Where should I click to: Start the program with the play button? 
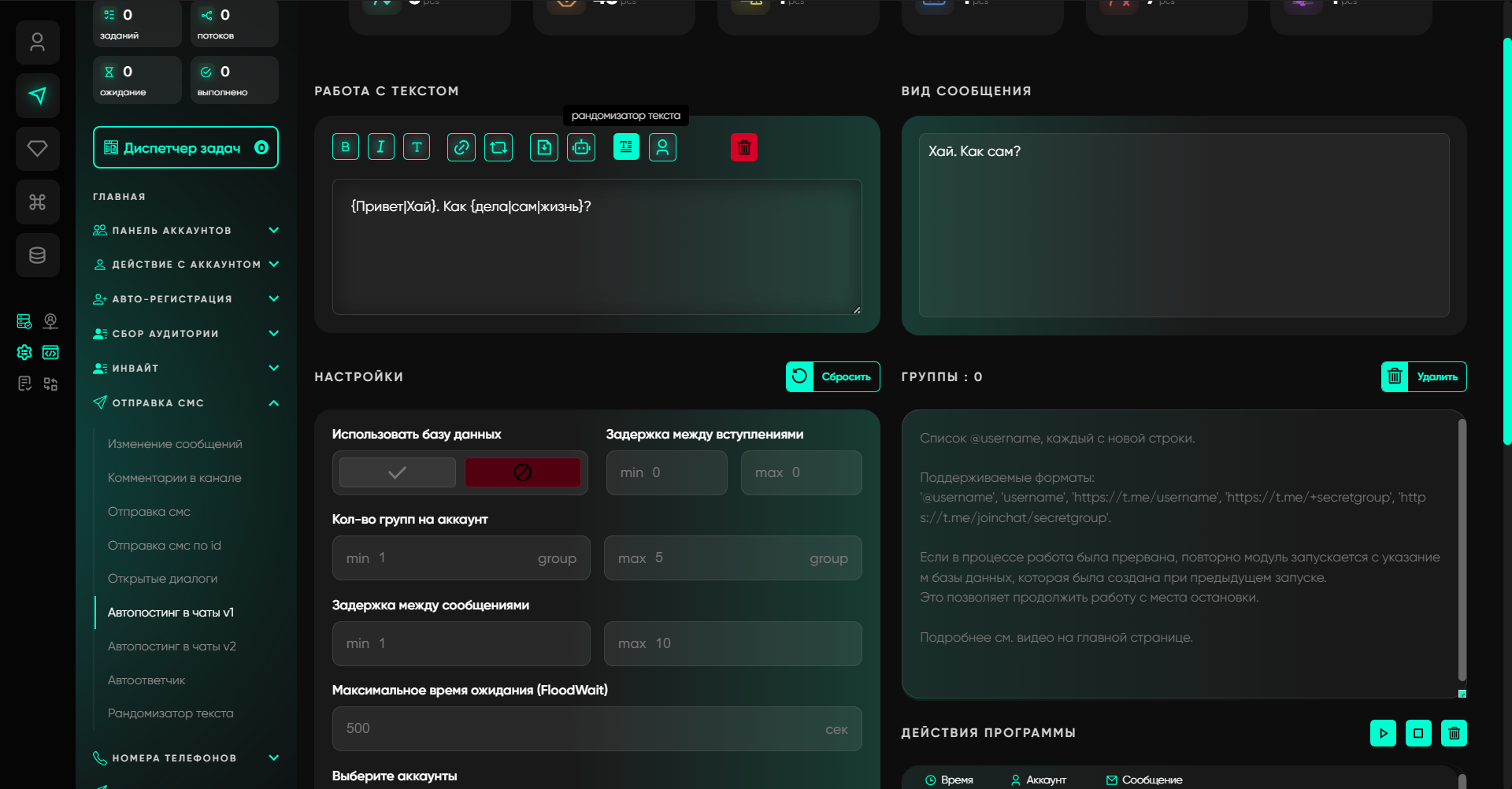click(1383, 733)
